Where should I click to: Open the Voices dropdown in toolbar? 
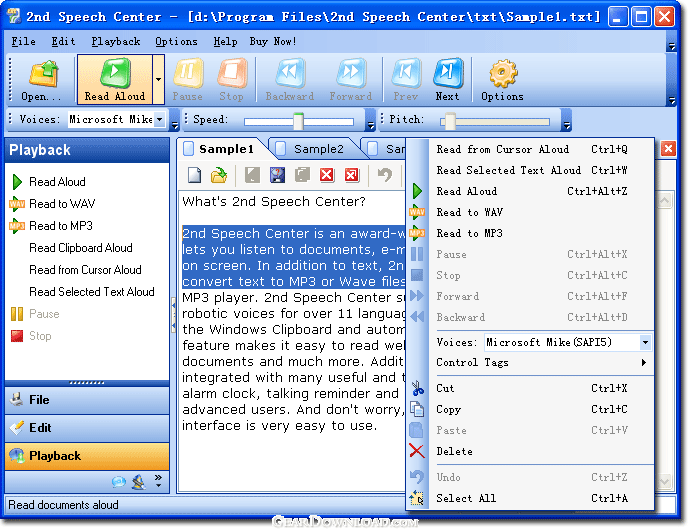pyautogui.click(x=160, y=119)
